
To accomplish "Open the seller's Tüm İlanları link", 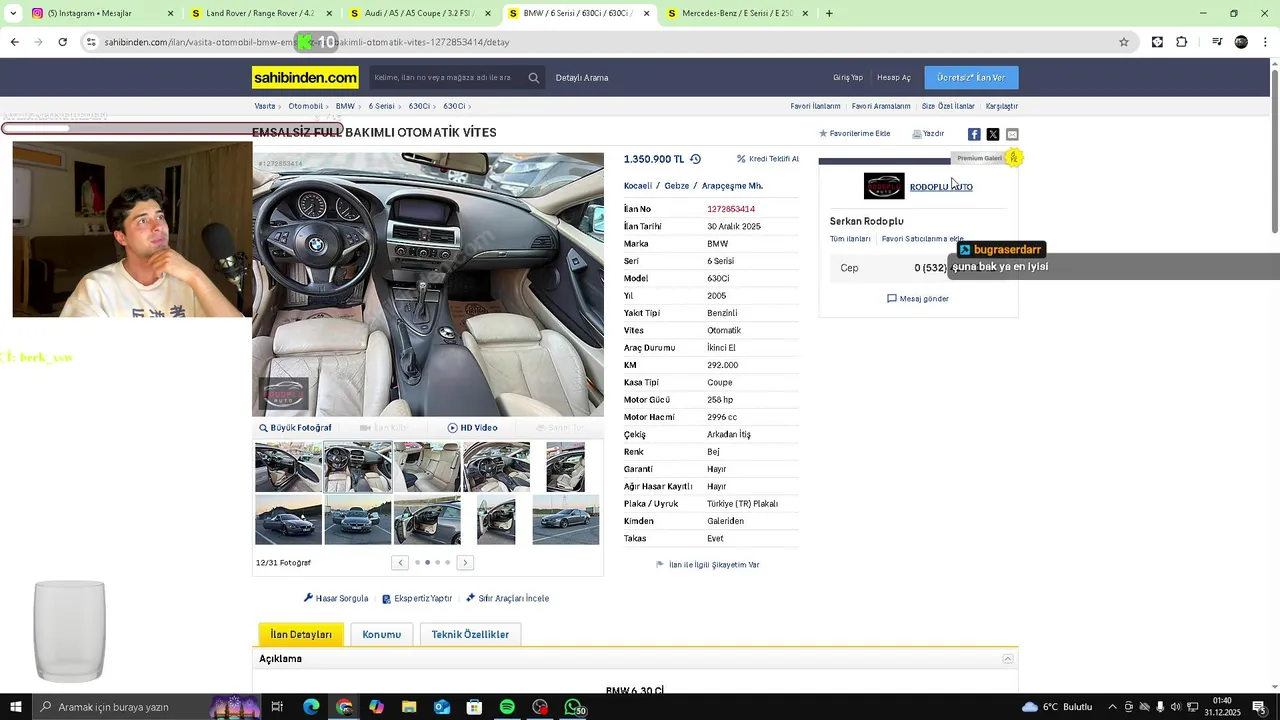I will (x=850, y=239).
